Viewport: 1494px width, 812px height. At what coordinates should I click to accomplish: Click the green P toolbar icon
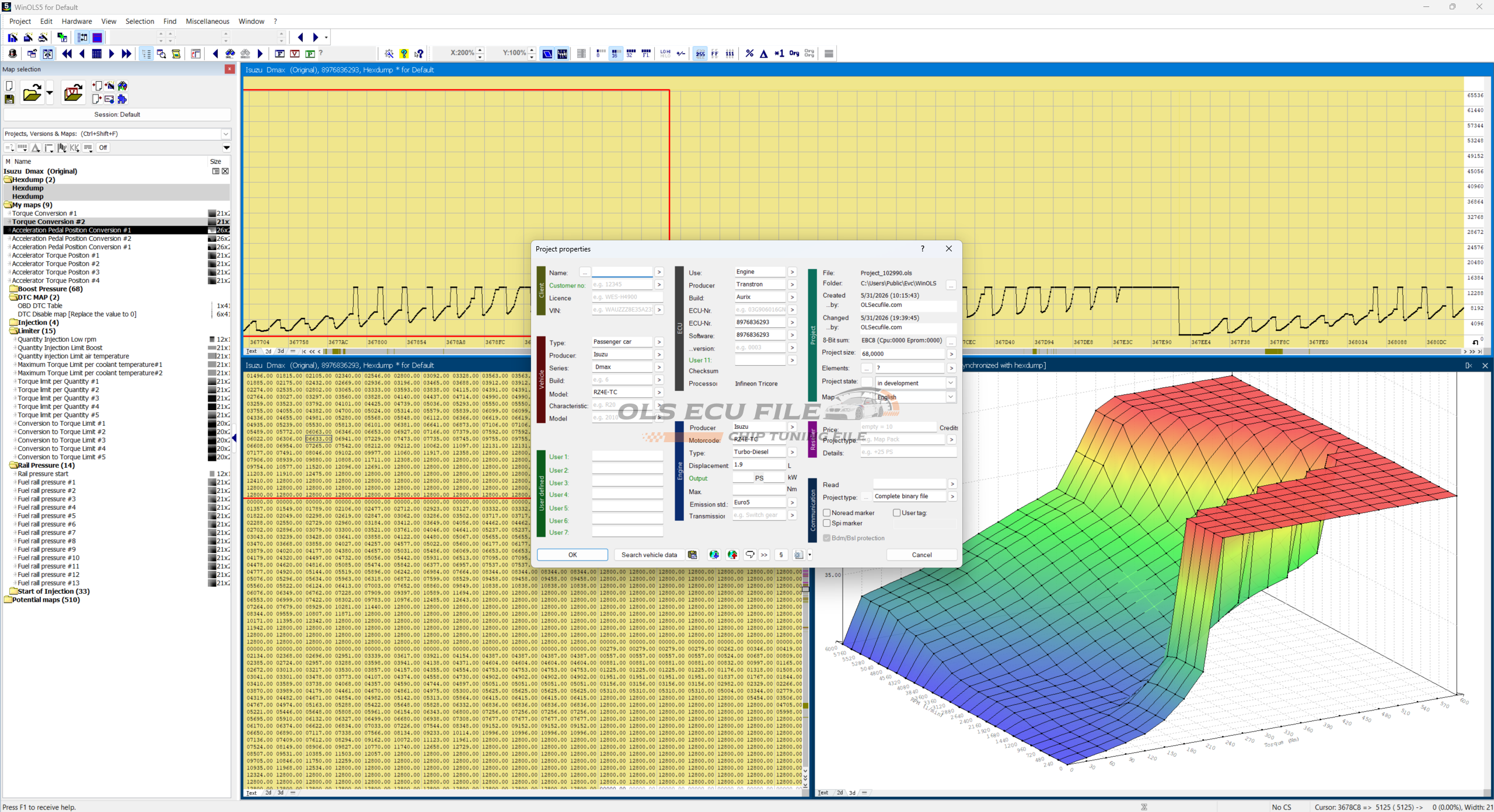(310, 54)
